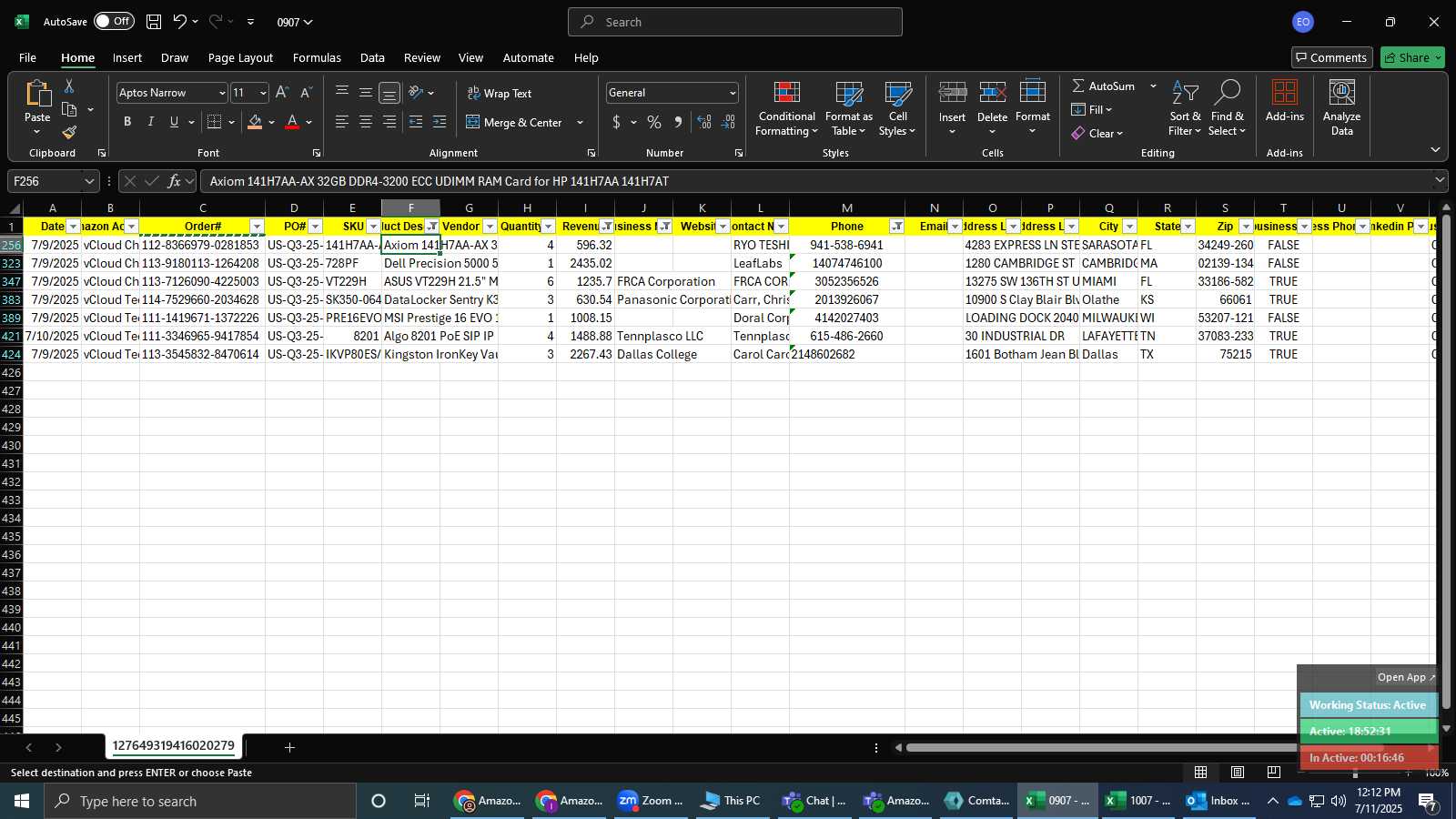Image resolution: width=1456 pixels, height=819 pixels.
Task: Open the font name dropdown Aptos Narrow
Action: (221, 93)
